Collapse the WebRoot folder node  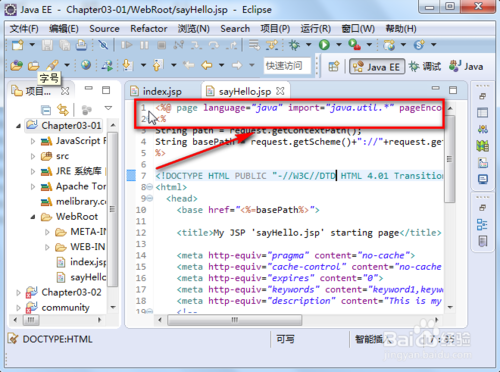click(x=33, y=217)
